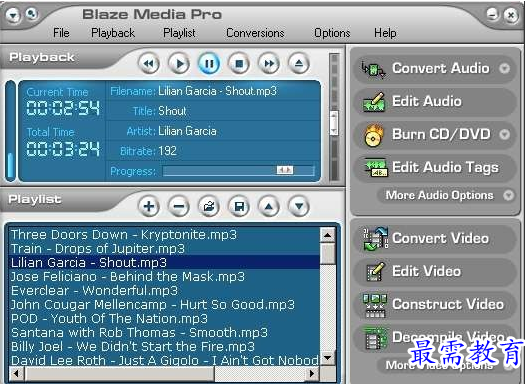532x384 pixels.
Task: Click the rewind playback button
Action: click(x=149, y=64)
